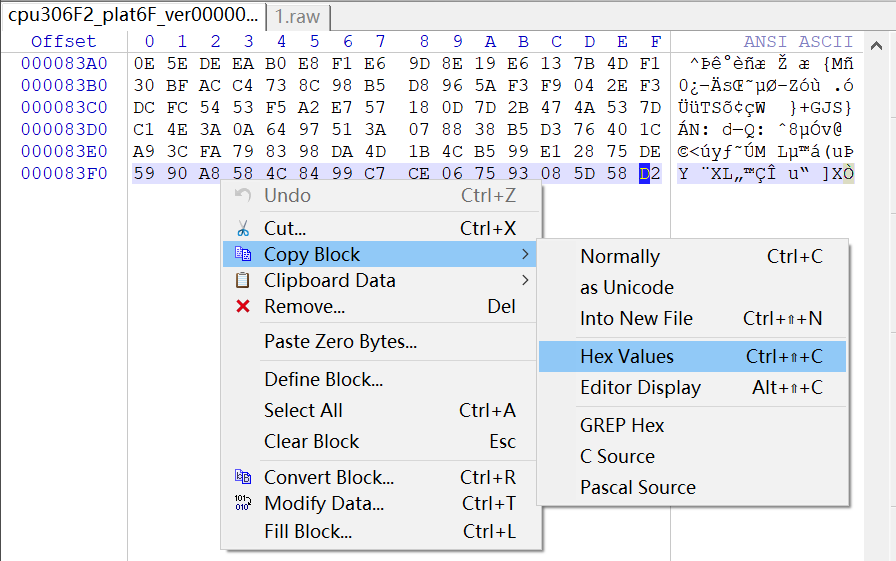Click the Undo arrow icon
Image resolution: width=896 pixels, height=561 pixels.
(243, 195)
